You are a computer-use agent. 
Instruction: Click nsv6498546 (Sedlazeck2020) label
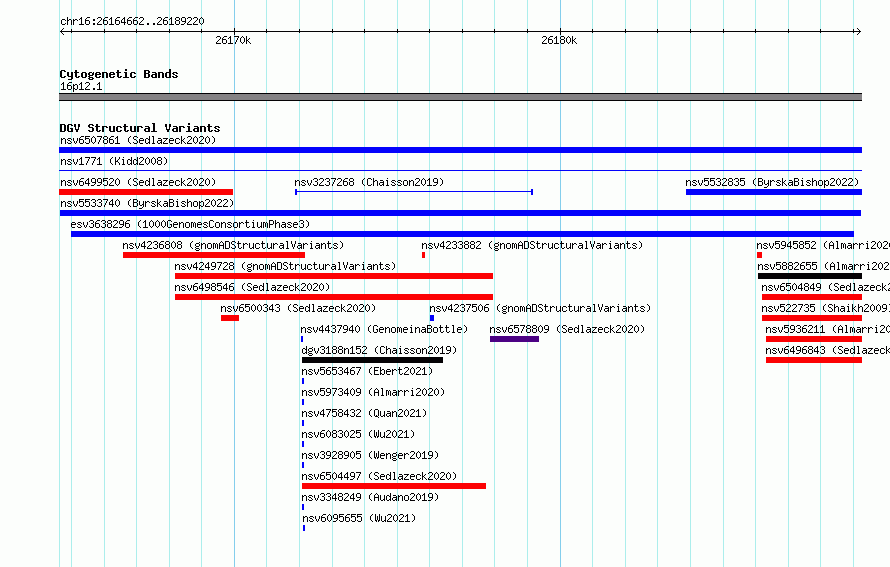pos(252,287)
